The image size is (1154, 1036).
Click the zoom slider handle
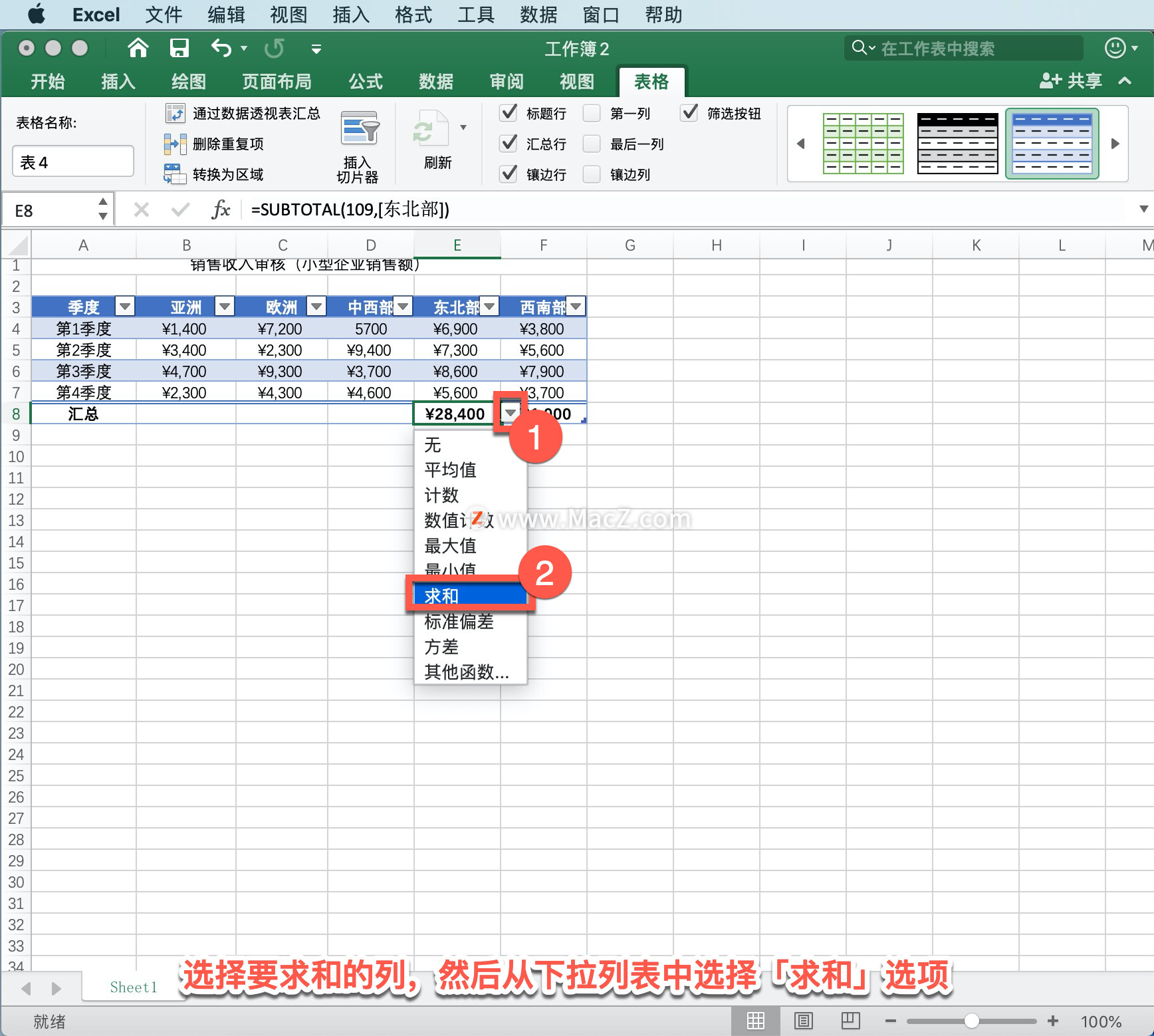tap(972, 1021)
